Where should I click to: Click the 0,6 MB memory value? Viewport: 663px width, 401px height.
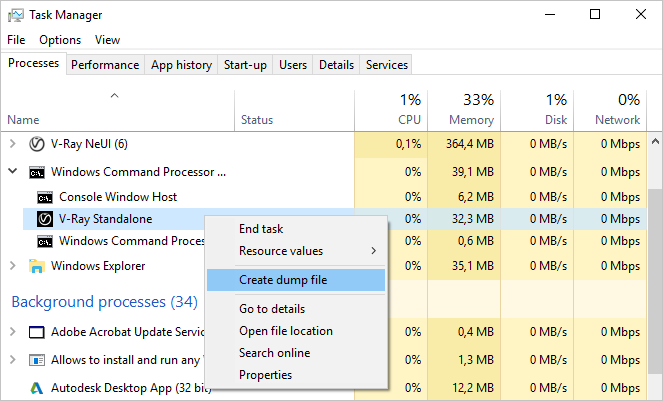pos(476,241)
